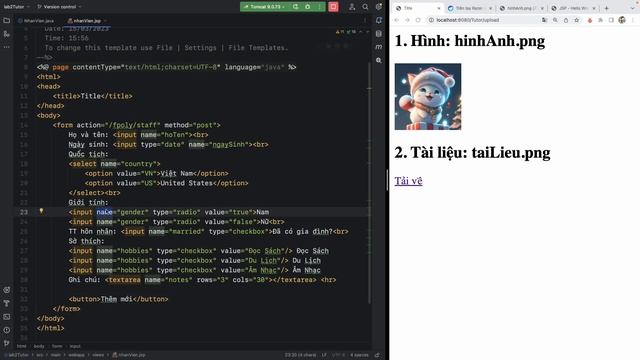Switch to the JSP - Hello World Chrome tab
The image size is (640, 360).
573,8
